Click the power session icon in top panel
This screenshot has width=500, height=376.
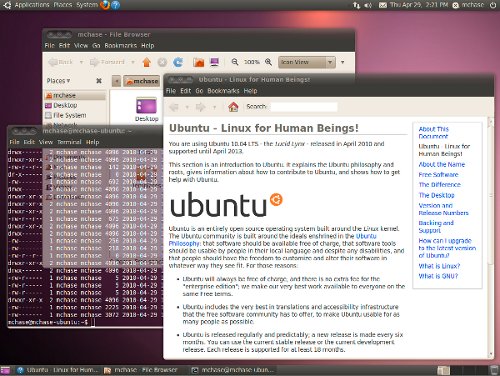click(493, 5)
